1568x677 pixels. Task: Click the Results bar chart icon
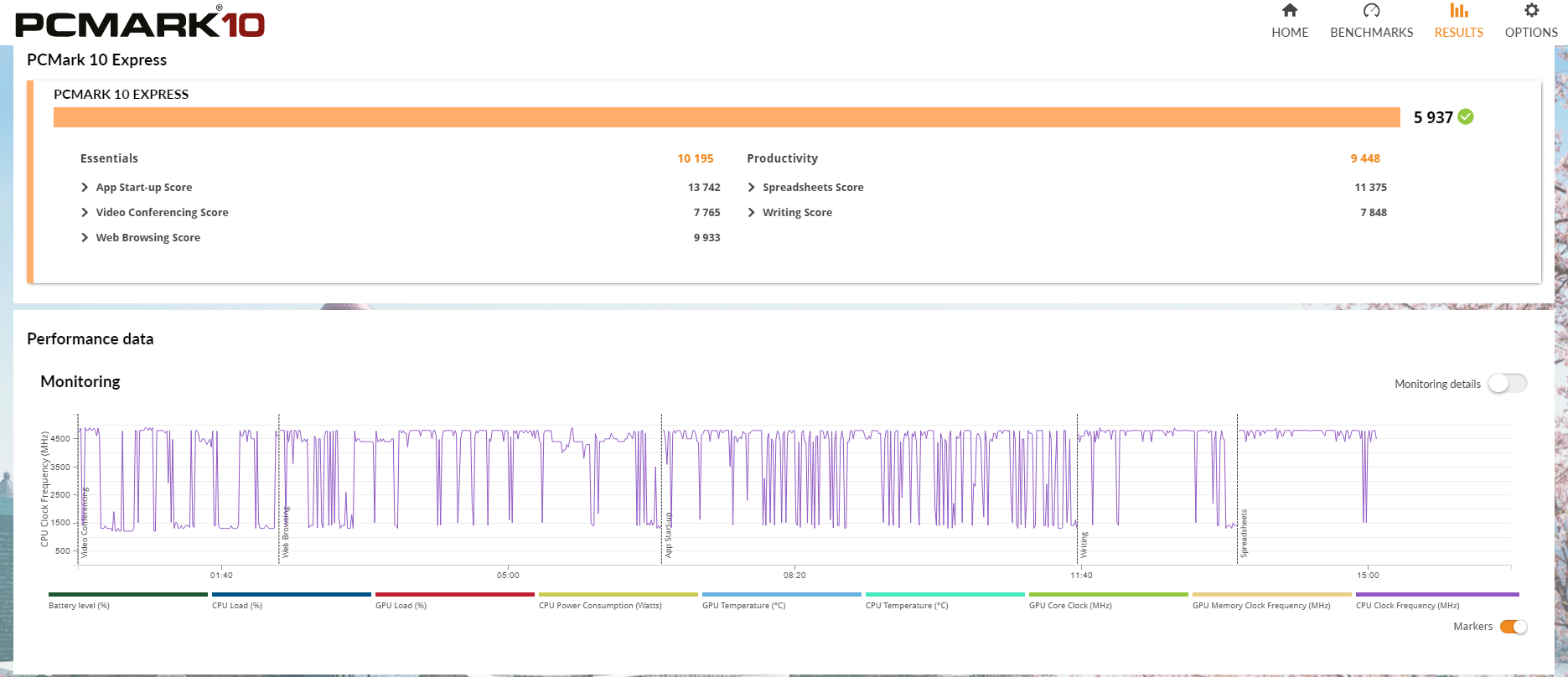pyautogui.click(x=1459, y=10)
